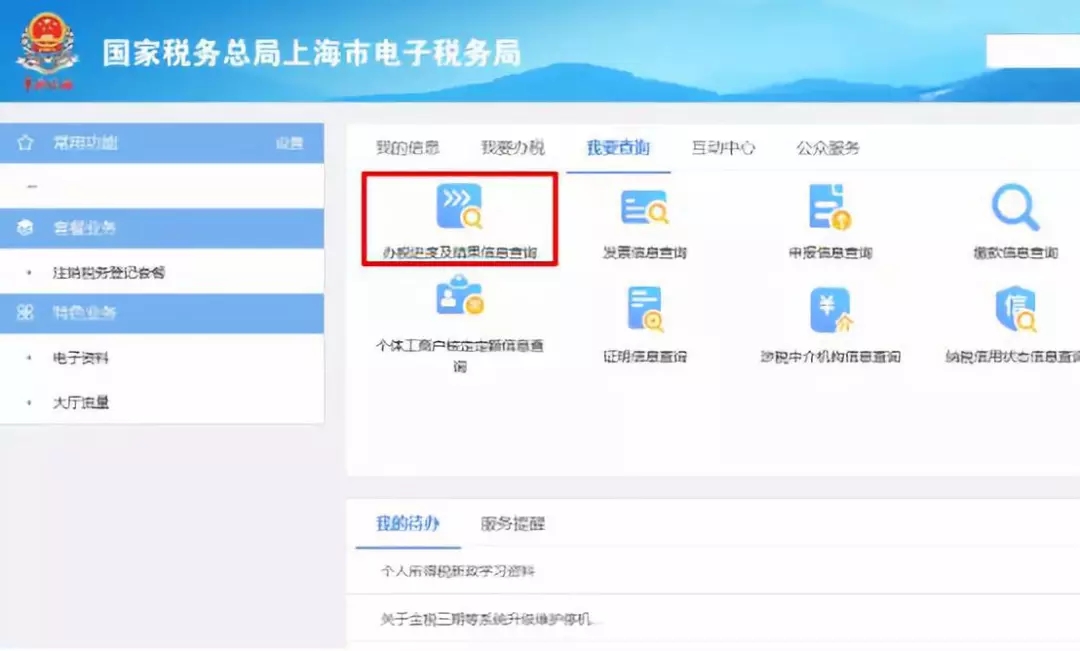The image size is (1080, 651).
Task: Open 办税进度及结果信息查询 icon
Action: (x=459, y=206)
